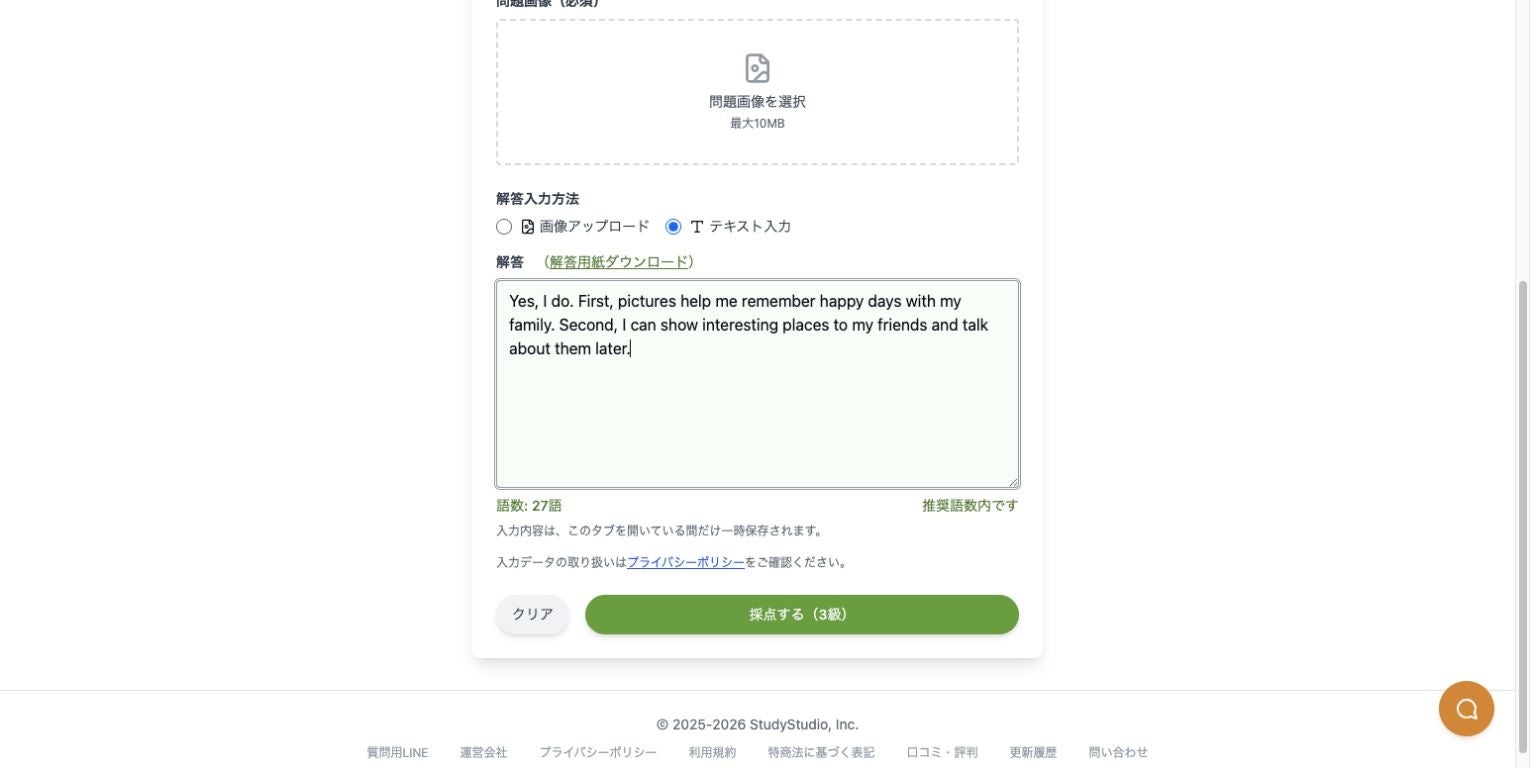
Task: Open the 特商法に基づく表記 footer link
Action: (821, 752)
